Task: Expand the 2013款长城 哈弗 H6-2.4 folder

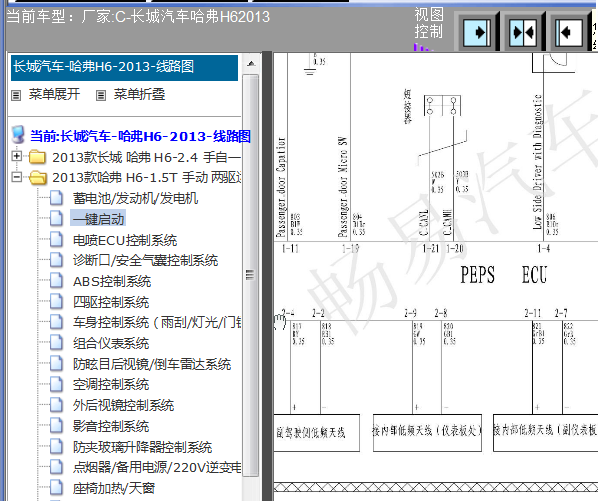Action: [16, 156]
